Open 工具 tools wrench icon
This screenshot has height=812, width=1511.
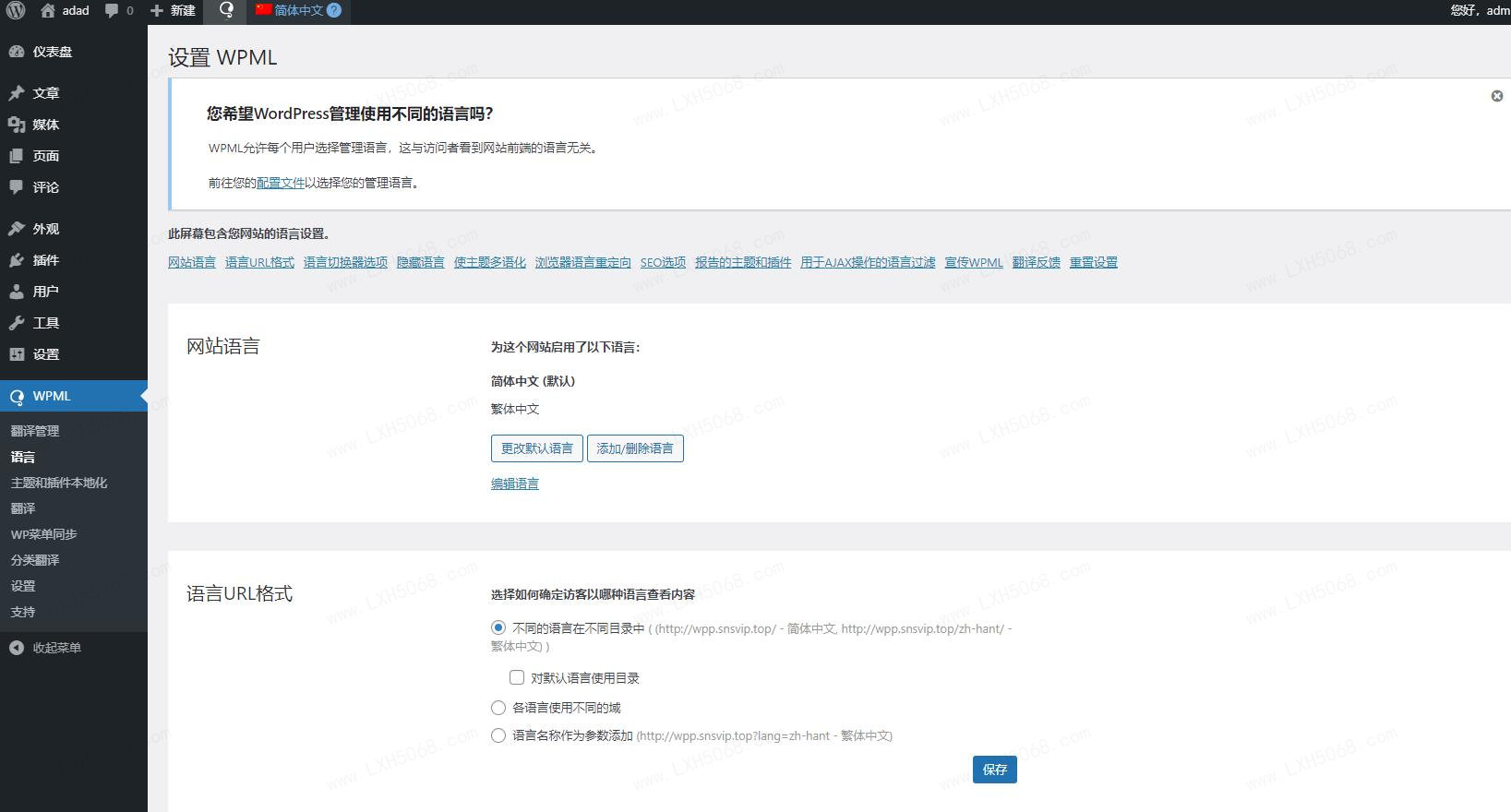click(16, 323)
